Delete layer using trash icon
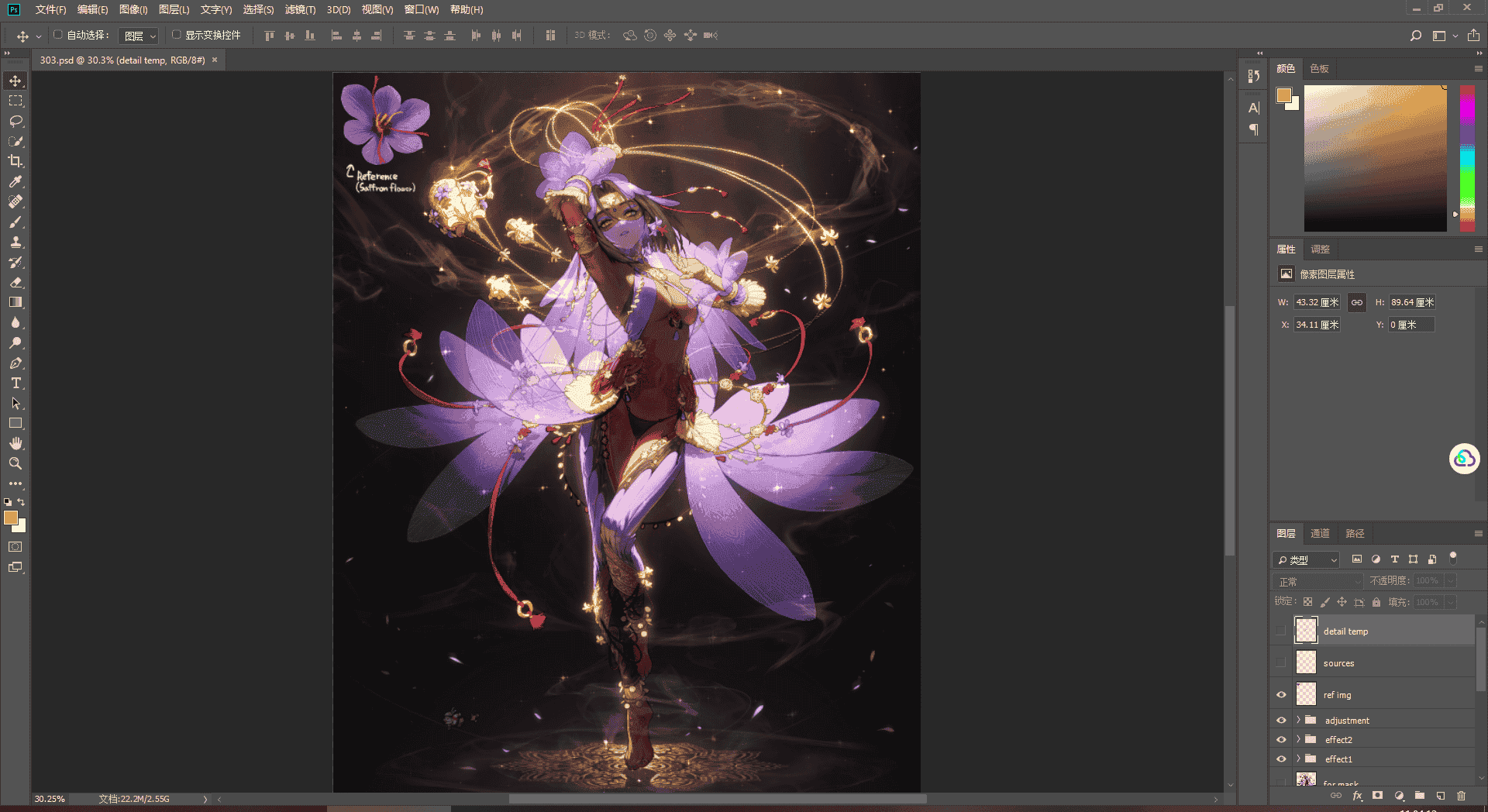 (x=1462, y=796)
